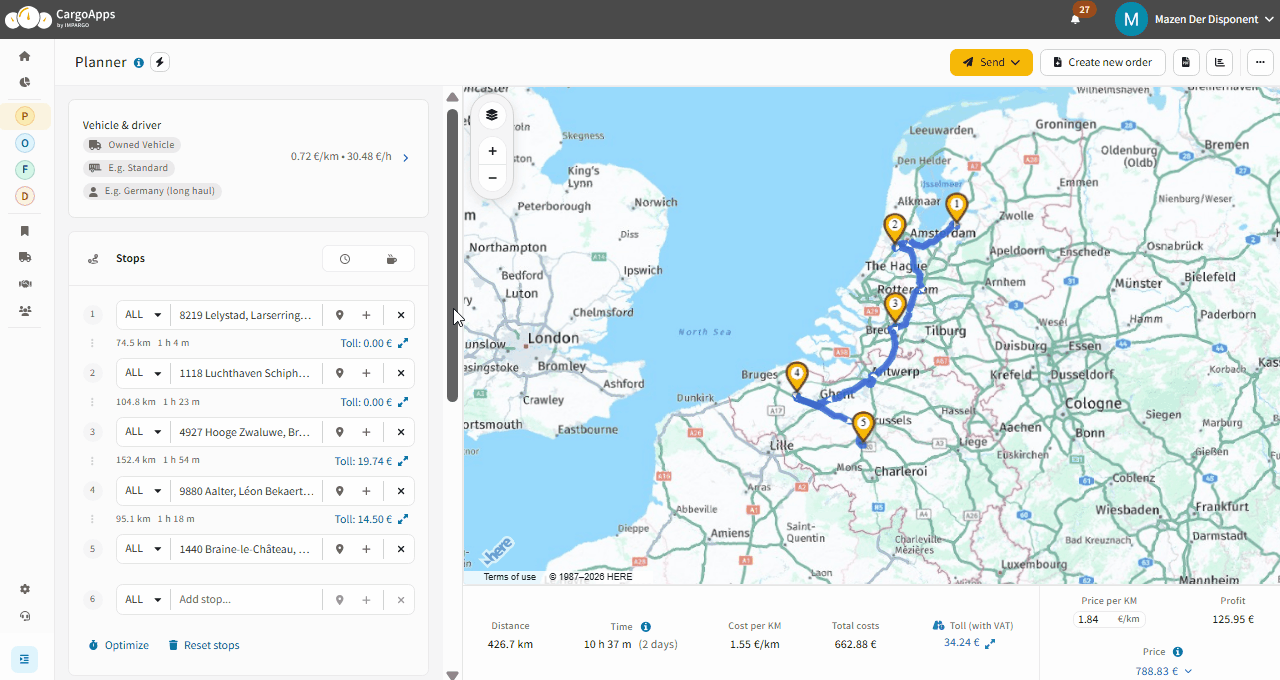
Task: Click the Planner info icon
Action: [138, 62]
